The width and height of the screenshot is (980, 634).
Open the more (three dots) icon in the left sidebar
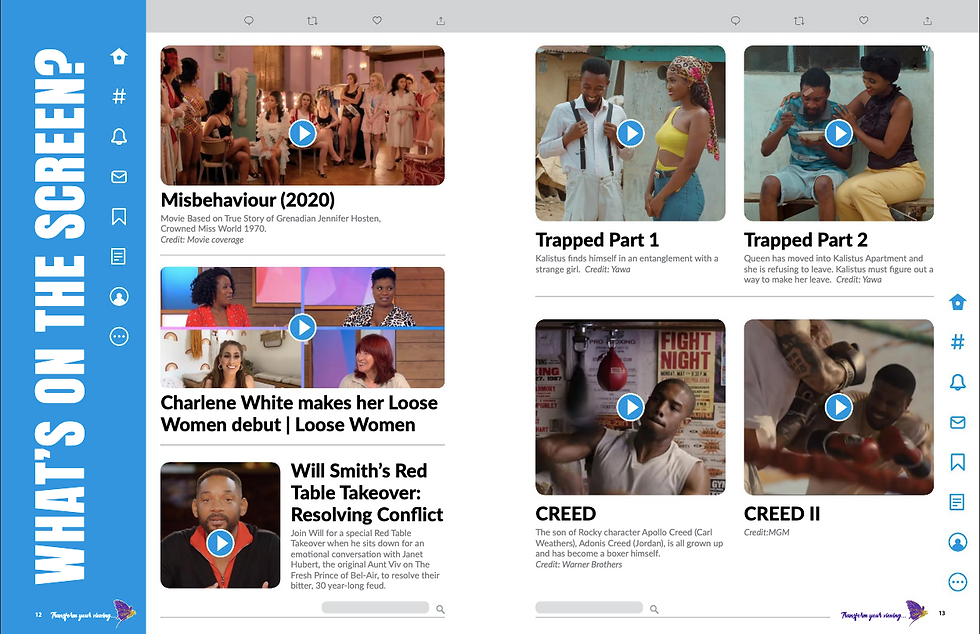tap(119, 336)
